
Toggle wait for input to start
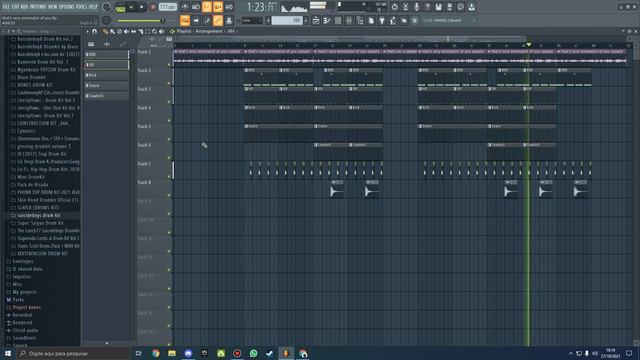point(196,7)
